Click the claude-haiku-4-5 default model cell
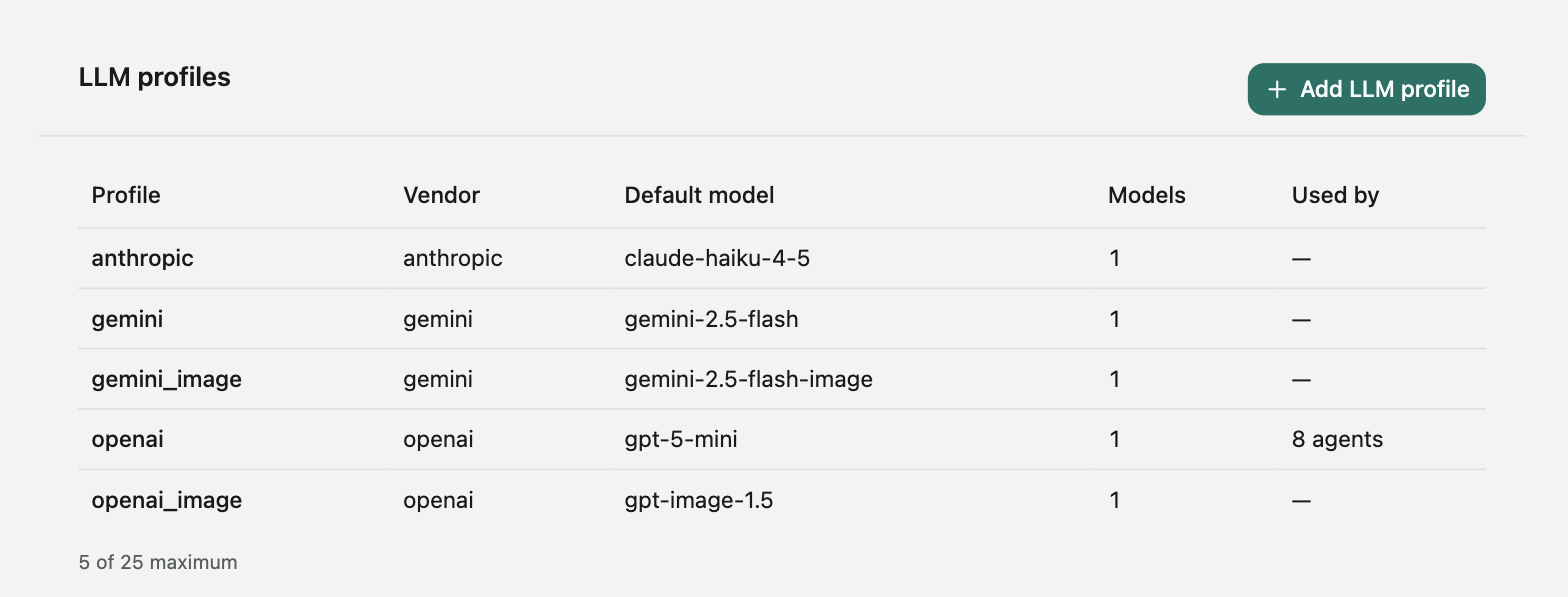1568x597 pixels. [717, 258]
